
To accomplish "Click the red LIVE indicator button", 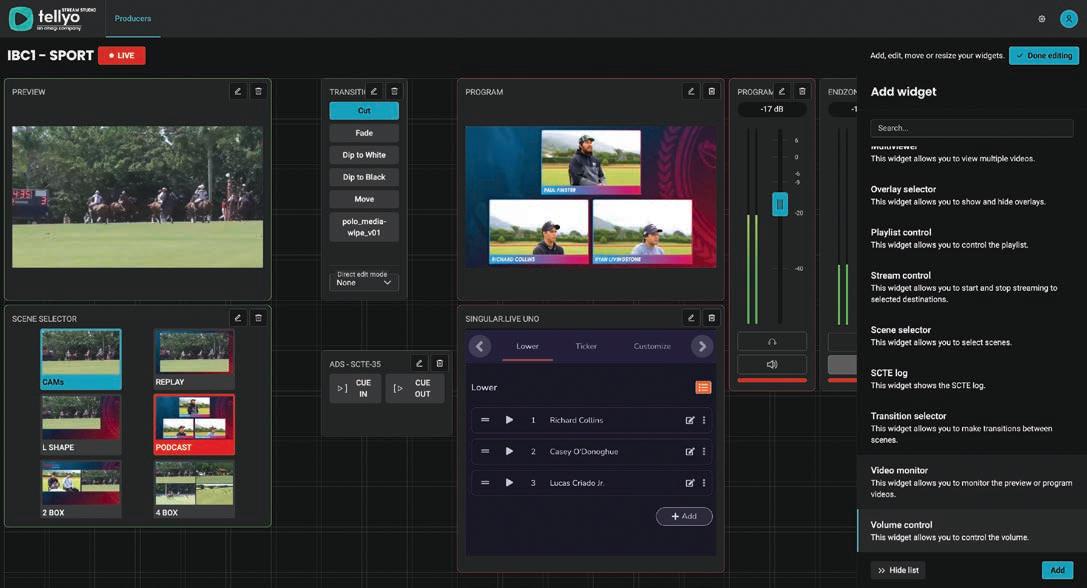I will 121,55.
